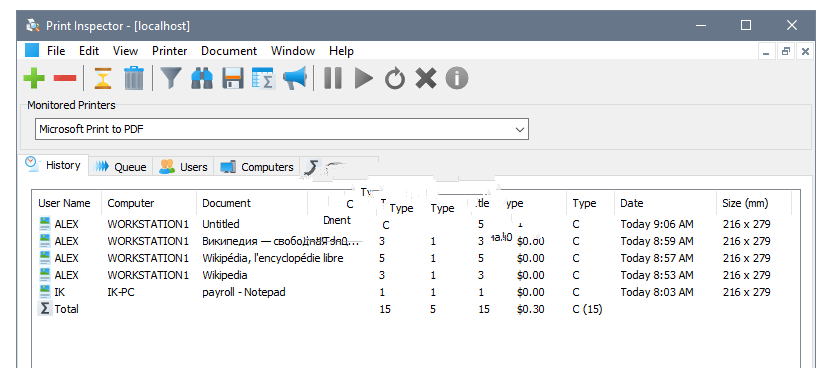
Task: Click the black X cancel job icon
Action: [426, 79]
